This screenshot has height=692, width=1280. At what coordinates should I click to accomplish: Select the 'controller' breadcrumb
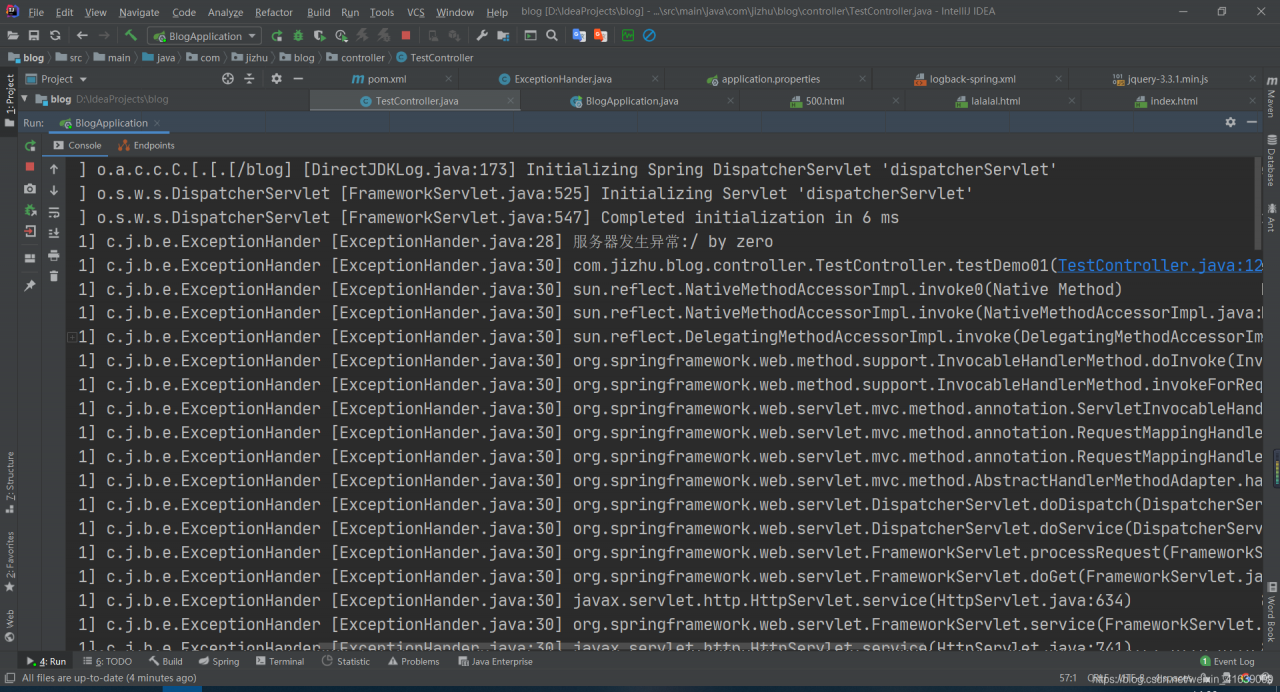(355, 58)
